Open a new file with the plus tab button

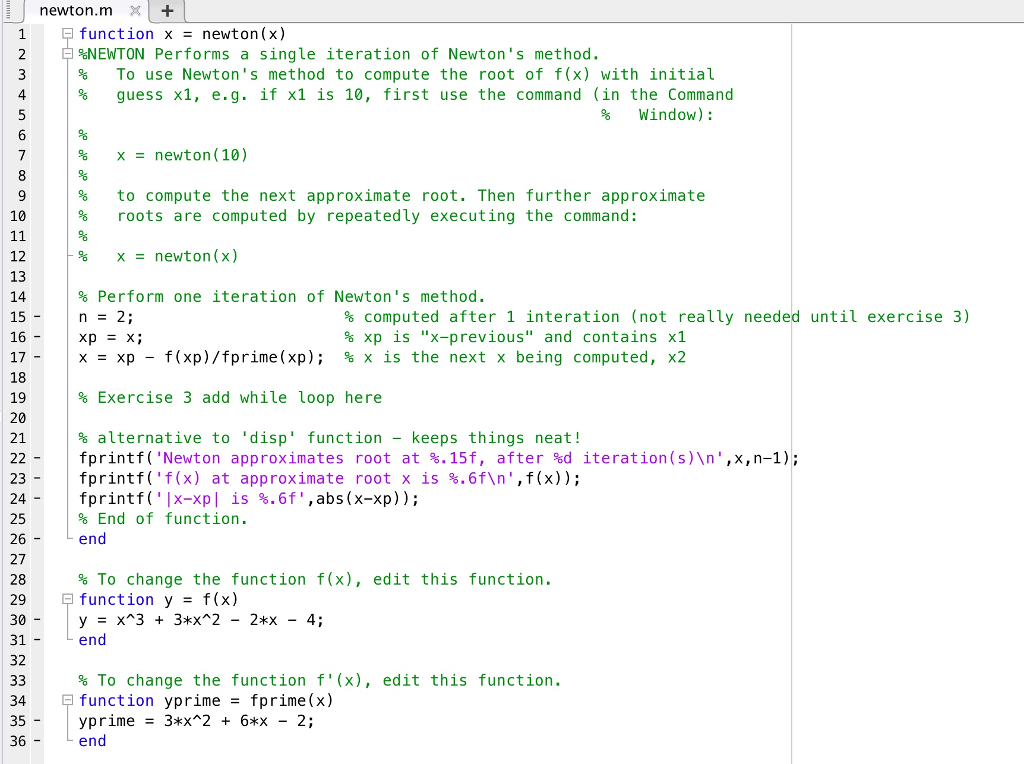click(166, 11)
